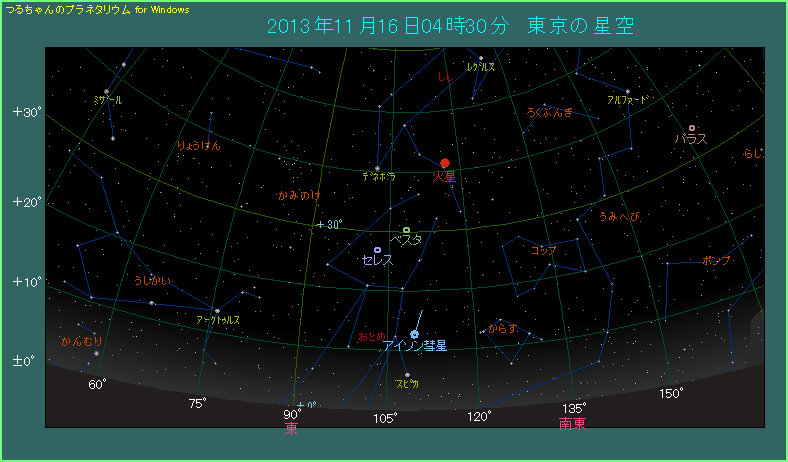Select the うしかい (Boötes) constellation label
Viewport: 788px width, 462px height.
pyautogui.click(x=153, y=281)
